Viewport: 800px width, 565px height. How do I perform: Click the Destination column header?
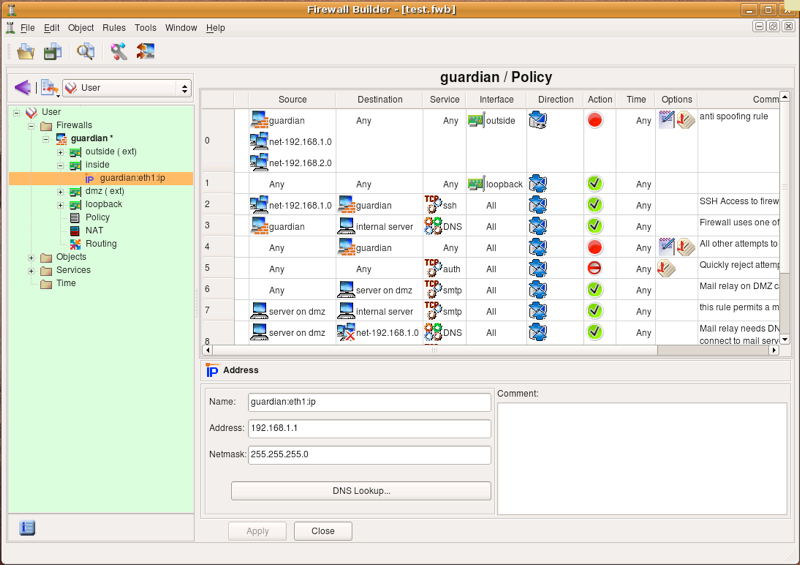click(380, 100)
